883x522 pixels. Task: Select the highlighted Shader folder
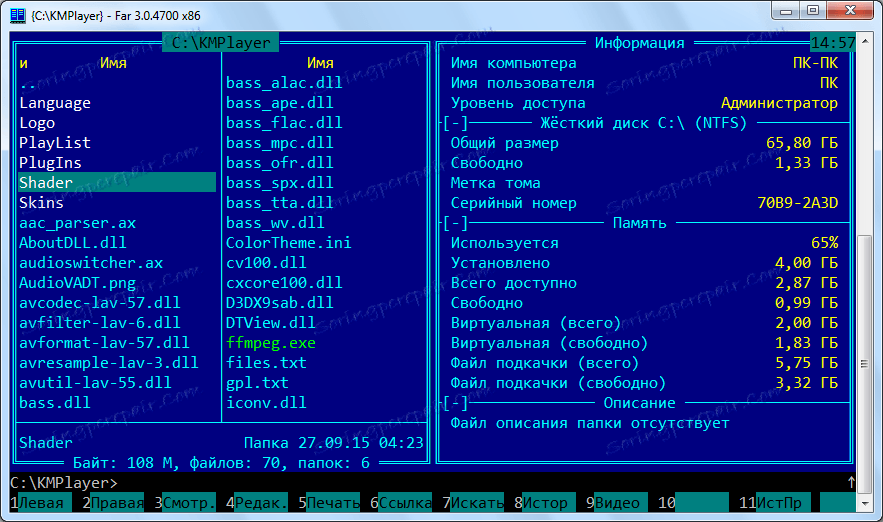117,182
